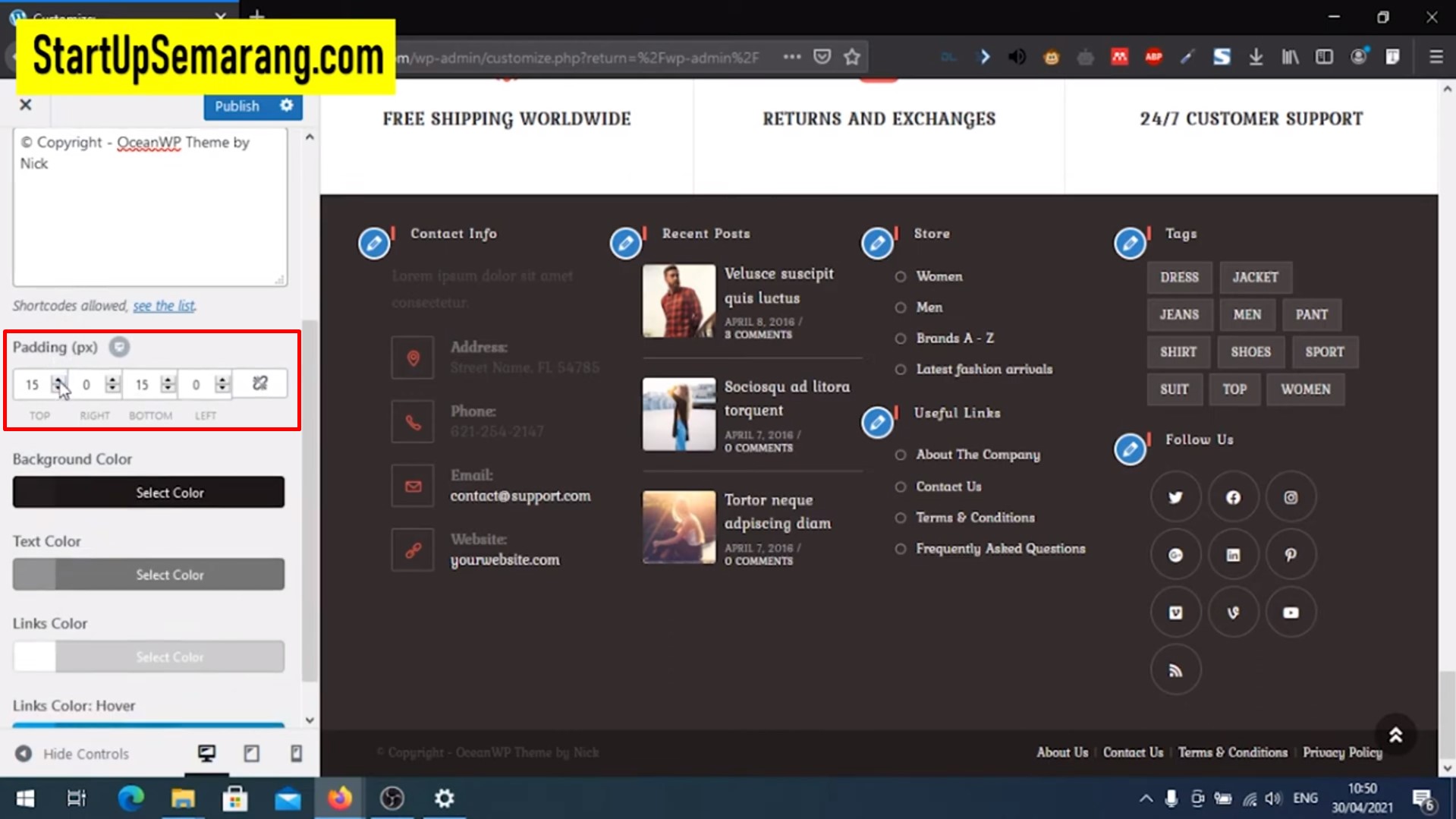Image resolution: width=1456 pixels, height=819 pixels.
Task: Edit the Tags widget pencil
Action: pos(1130,244)
